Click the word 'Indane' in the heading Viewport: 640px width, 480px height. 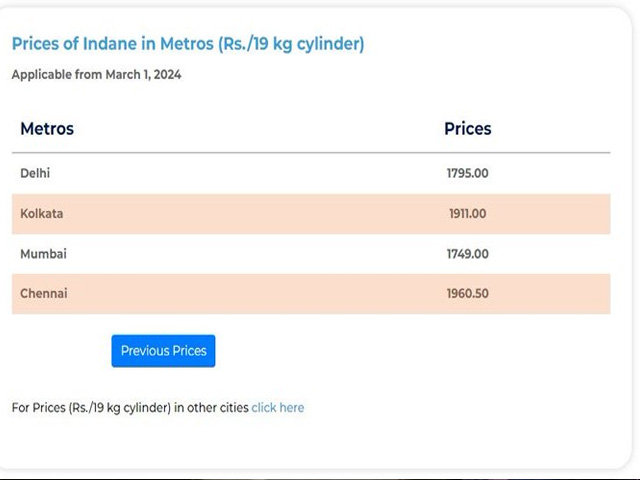(x=110, y=44)
